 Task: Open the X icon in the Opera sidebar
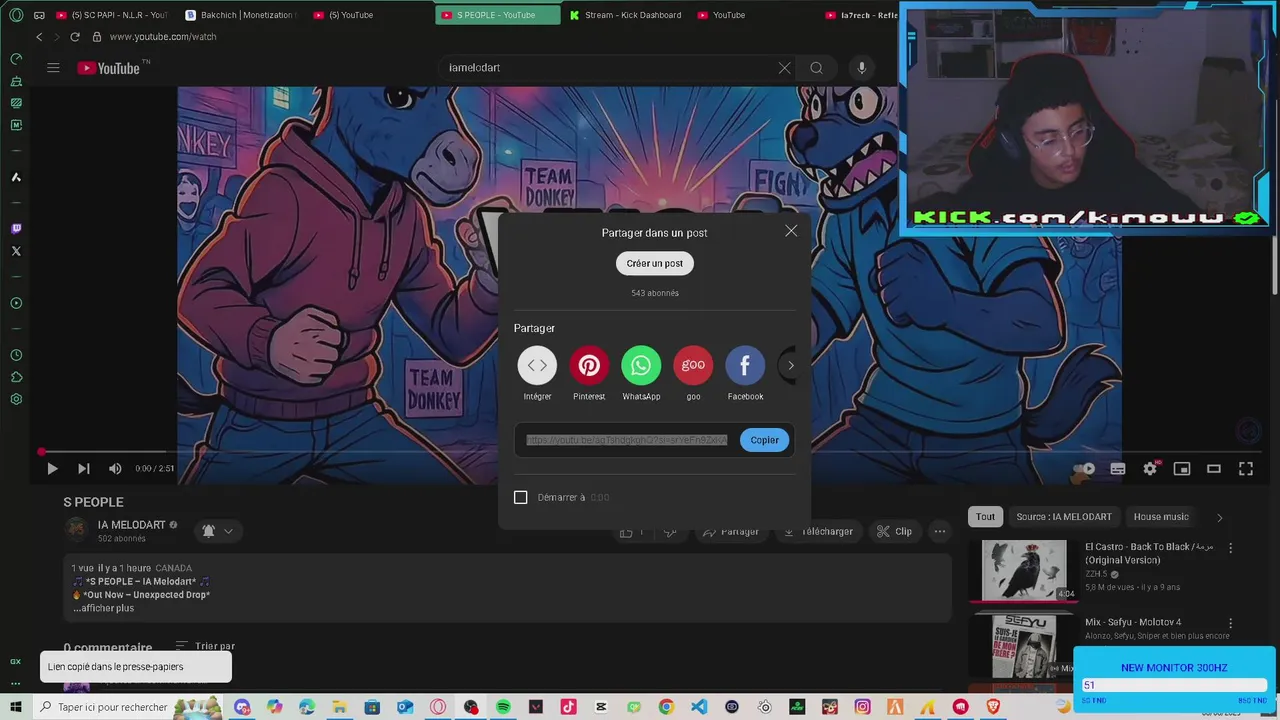click(16, 251)
